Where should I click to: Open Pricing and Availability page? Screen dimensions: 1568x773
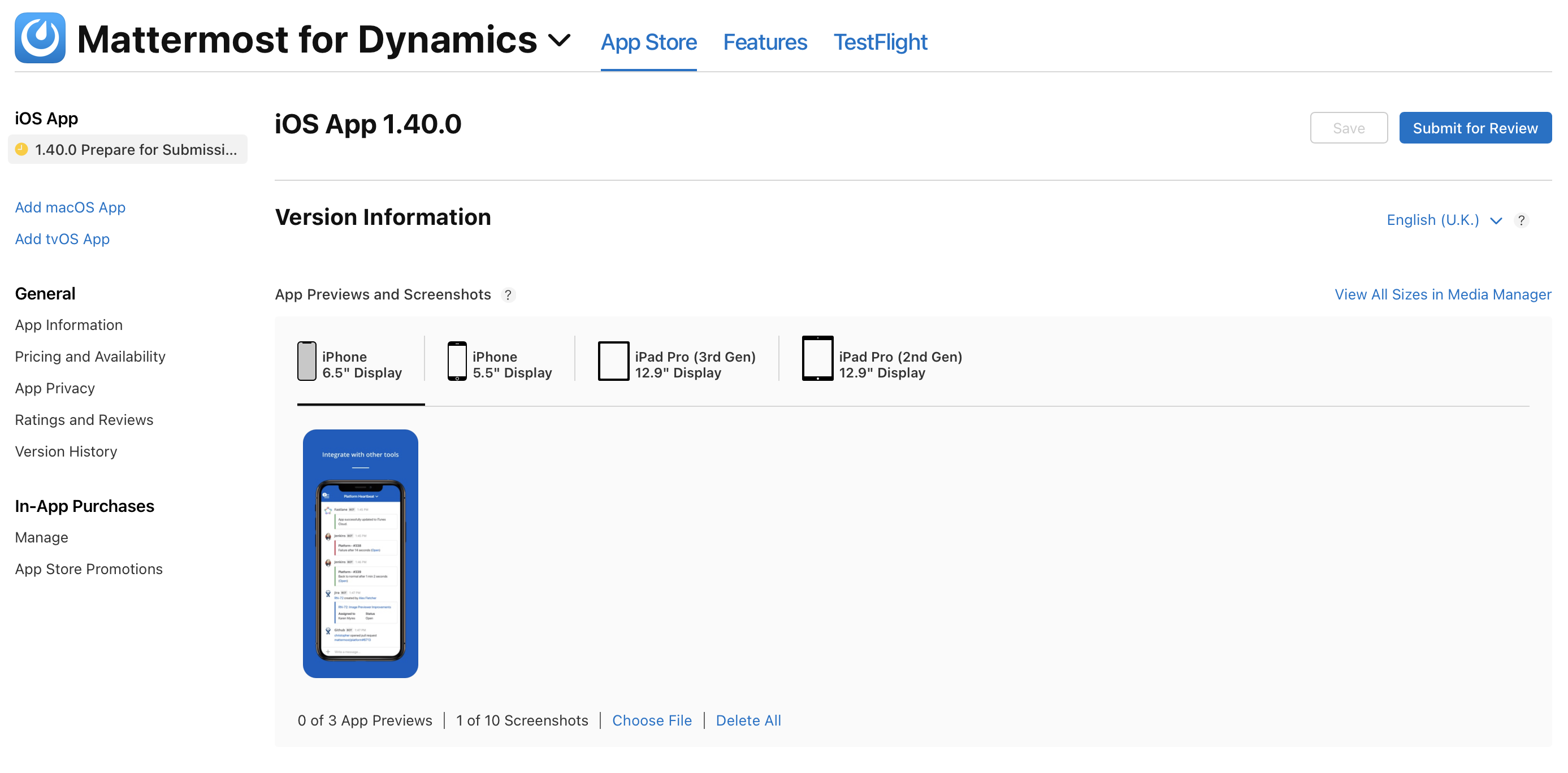tap(90, 357)
